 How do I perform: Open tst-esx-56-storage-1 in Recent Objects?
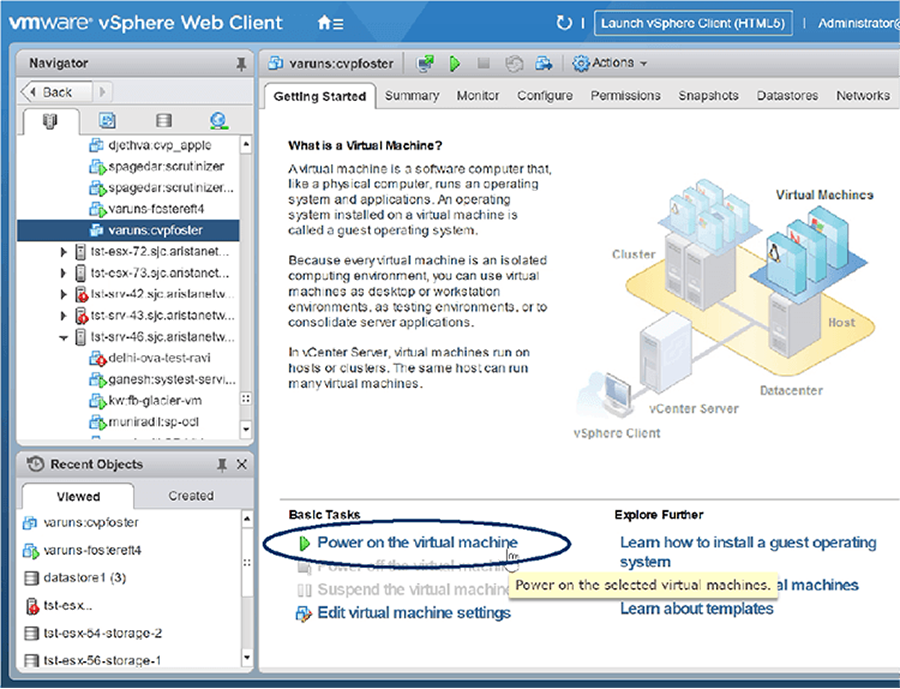pyautogui.click(x=102, y=661)
